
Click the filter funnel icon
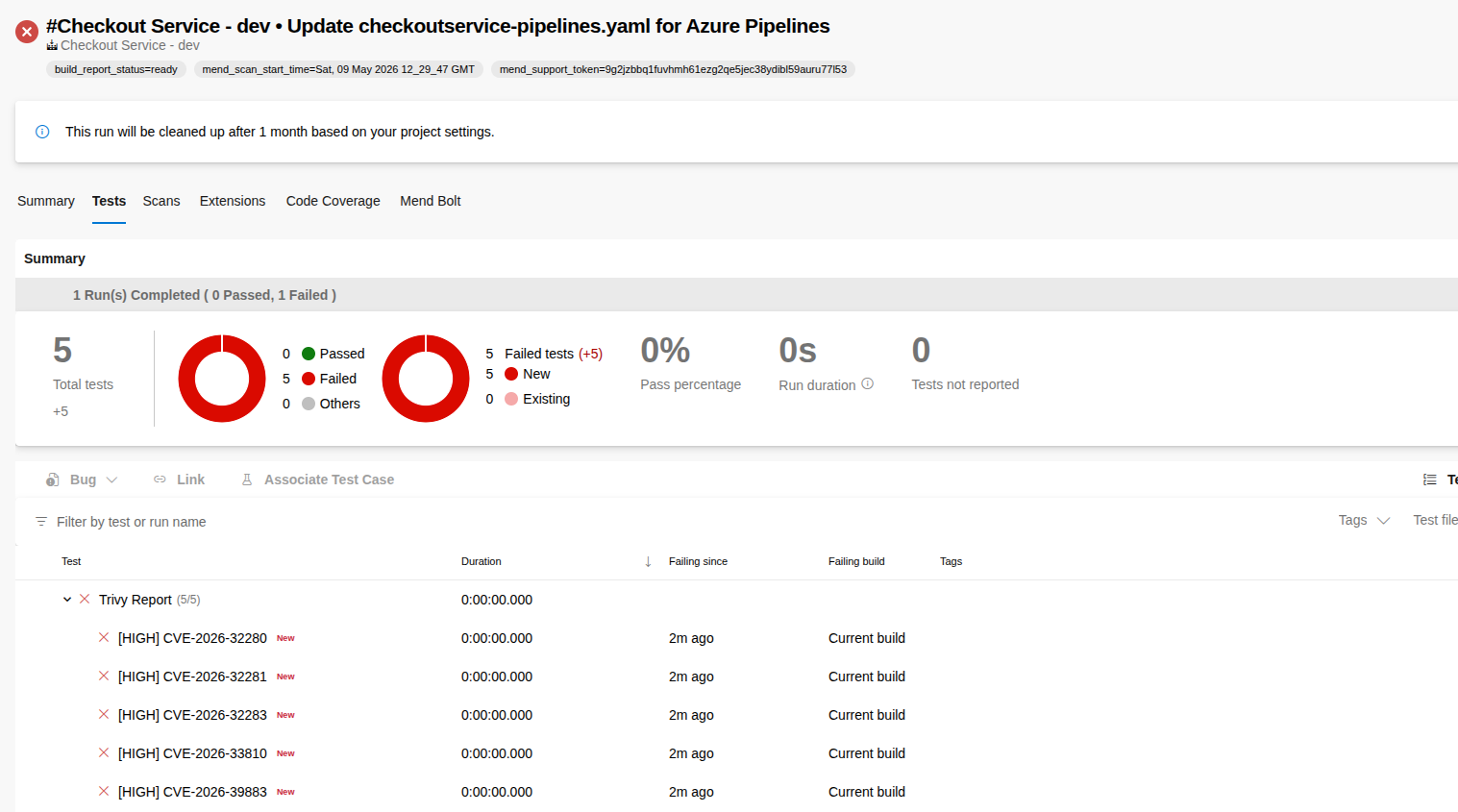pos(41,522)
